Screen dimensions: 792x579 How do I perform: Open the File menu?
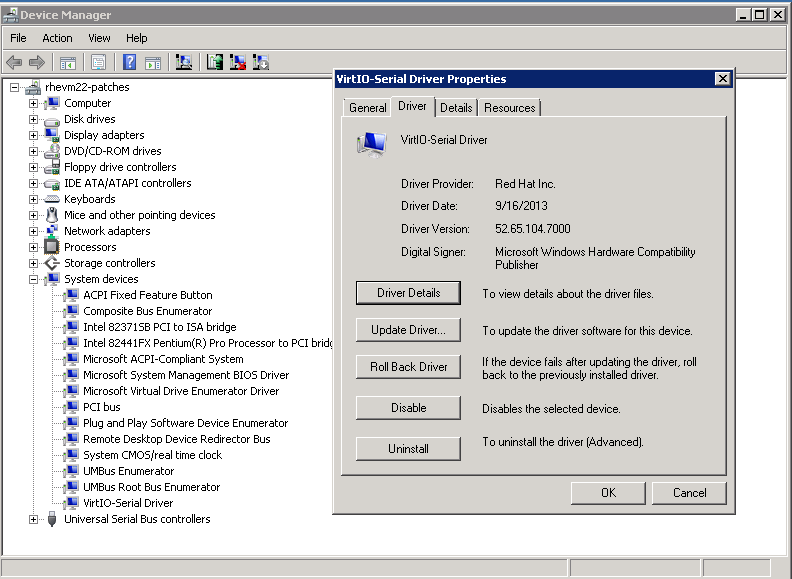click(x=18, y=38)
